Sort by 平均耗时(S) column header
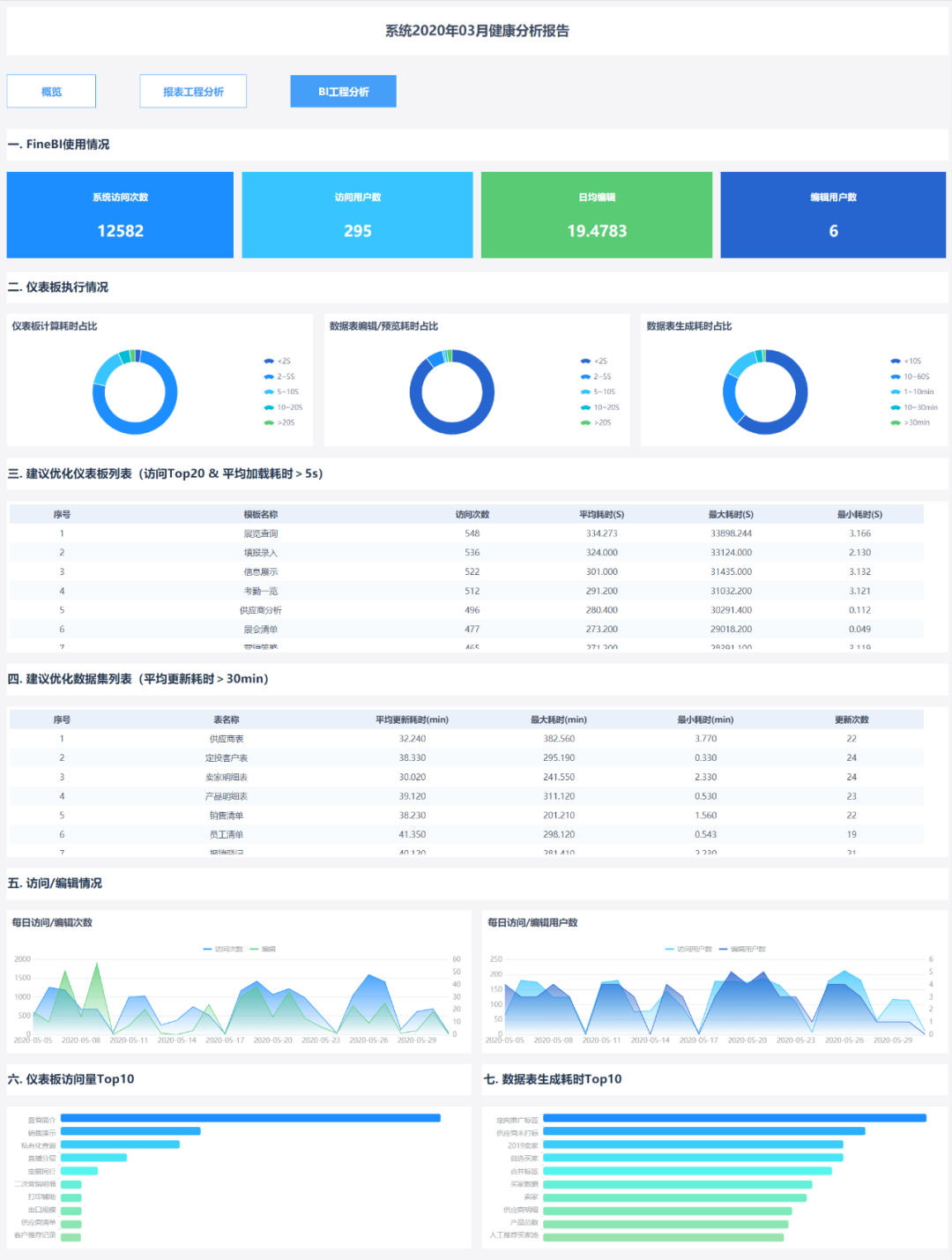The height and width of the screenshot is (1260, 952). [601, 515]
